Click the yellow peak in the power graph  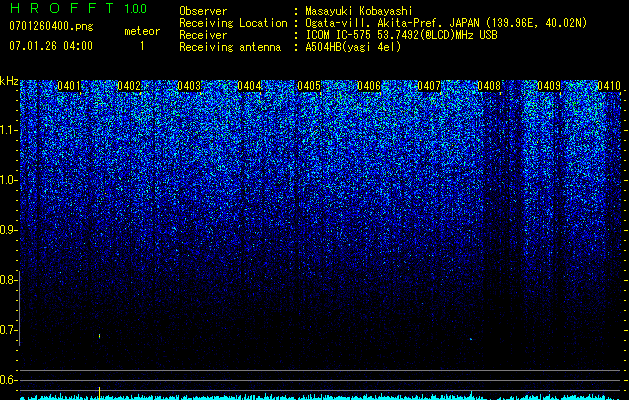(x=99, y=393)
